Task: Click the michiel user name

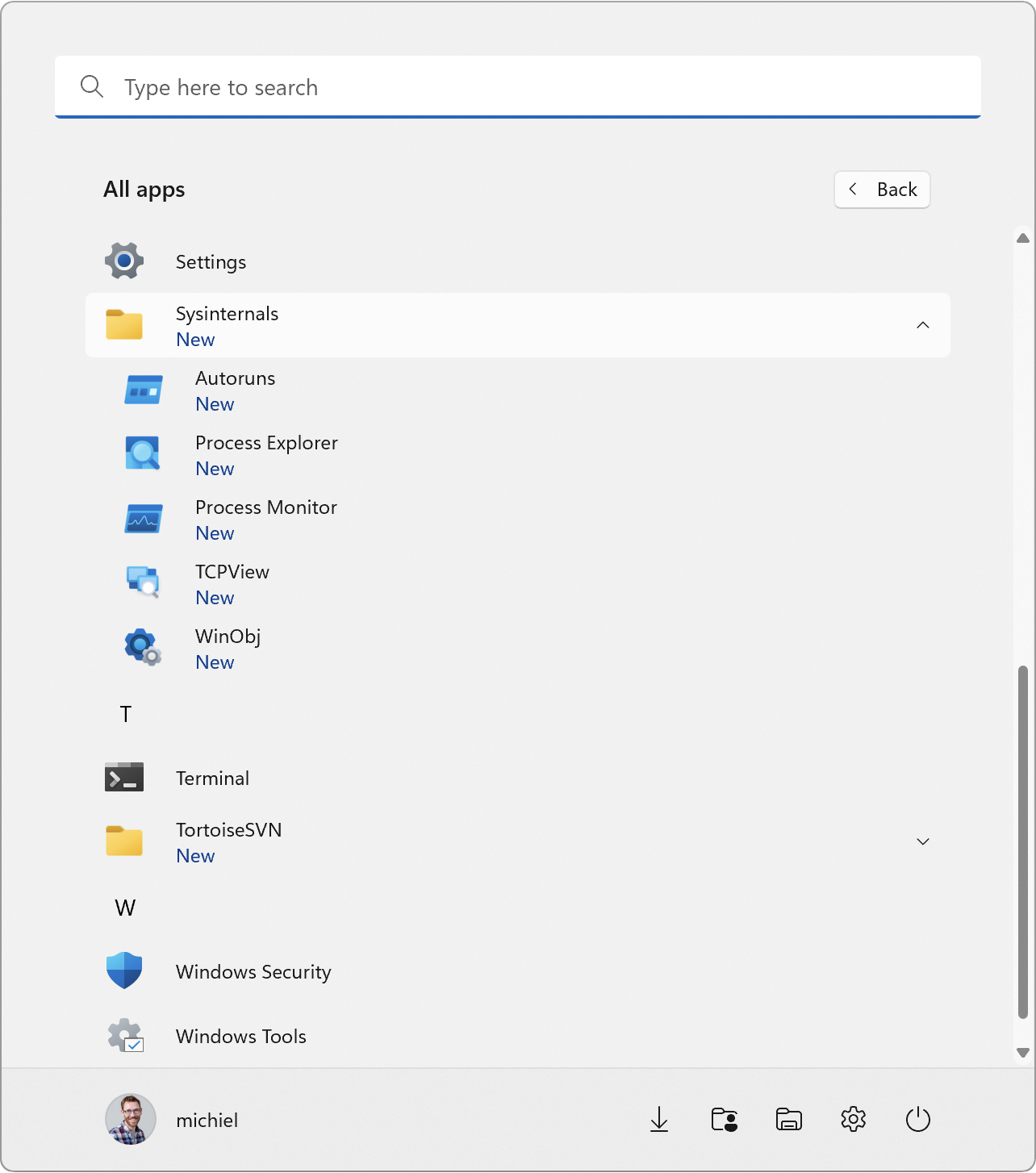Action: [207, 1121]
